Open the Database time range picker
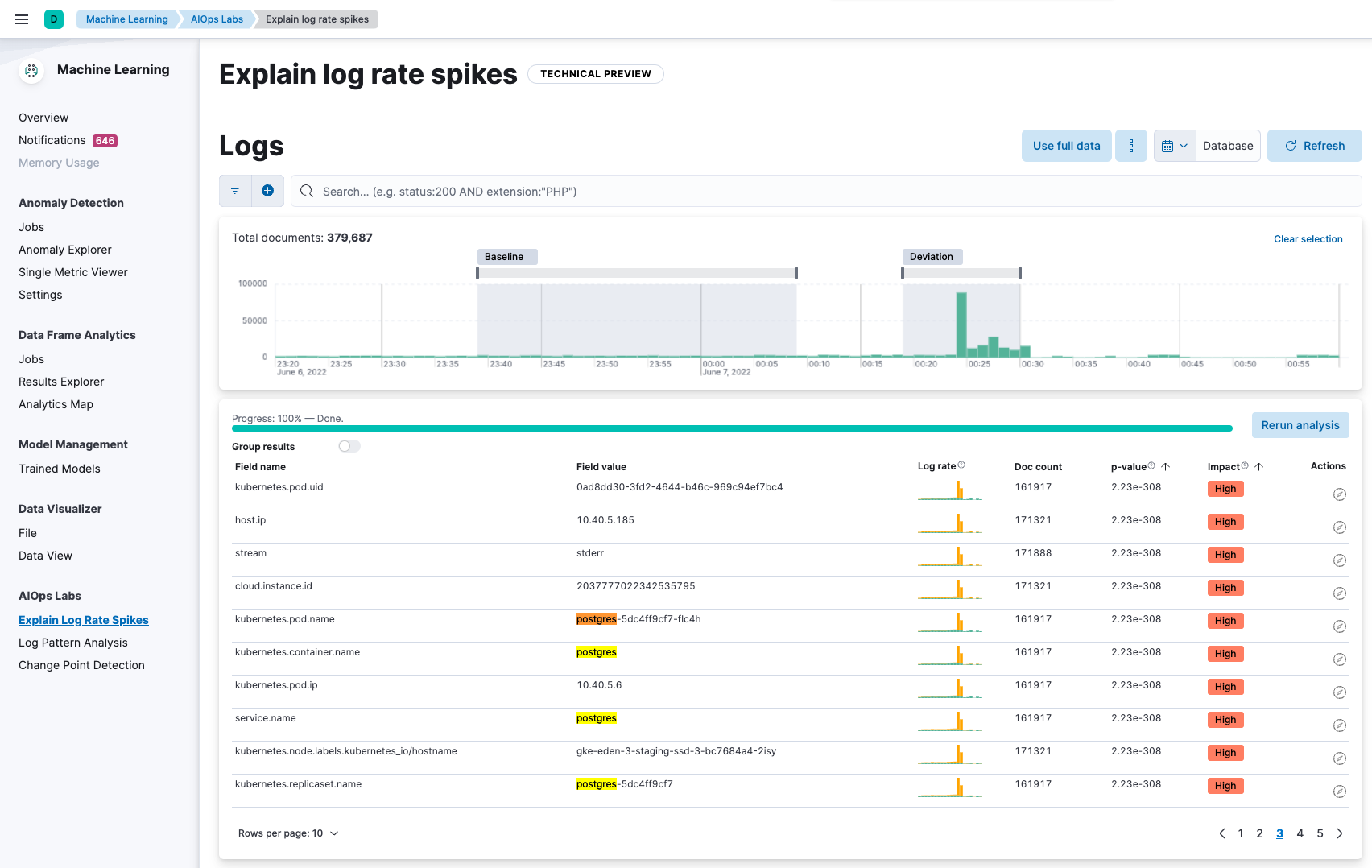 coord(1227,146)
